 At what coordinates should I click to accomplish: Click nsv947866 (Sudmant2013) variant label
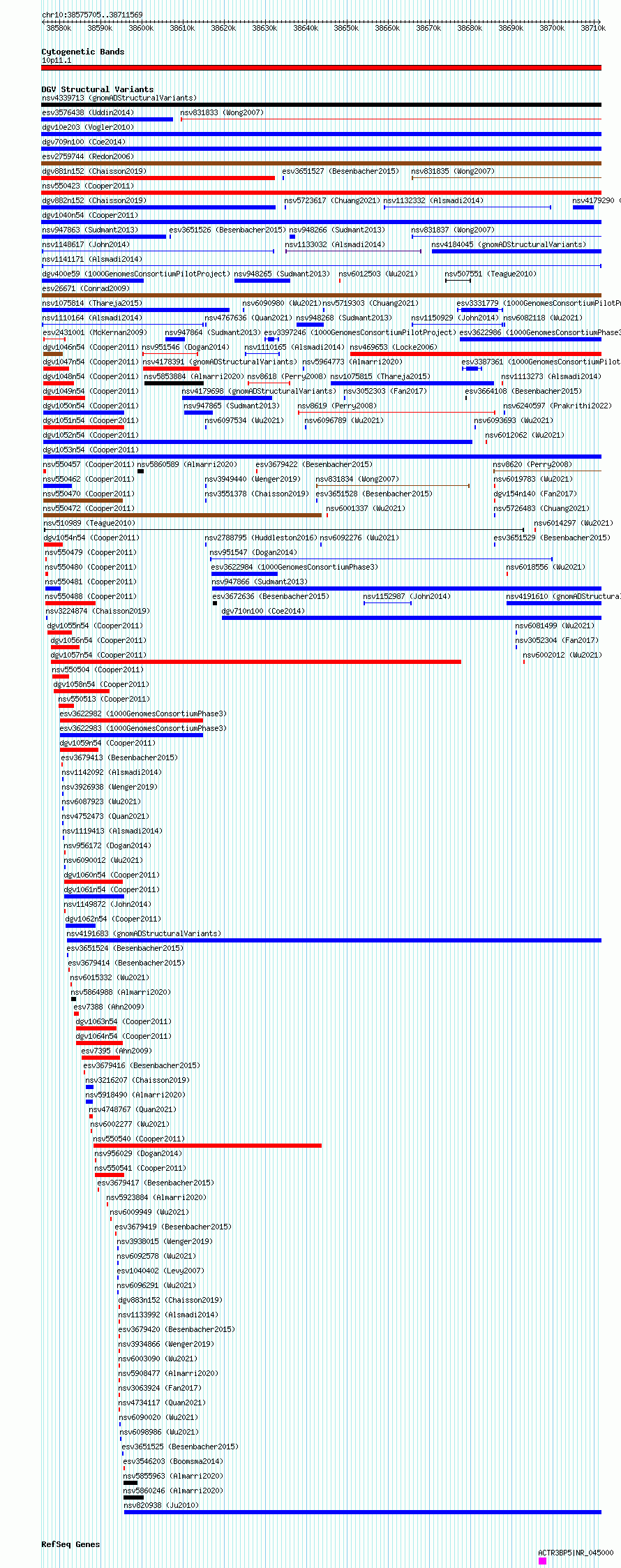pos(260,582)
